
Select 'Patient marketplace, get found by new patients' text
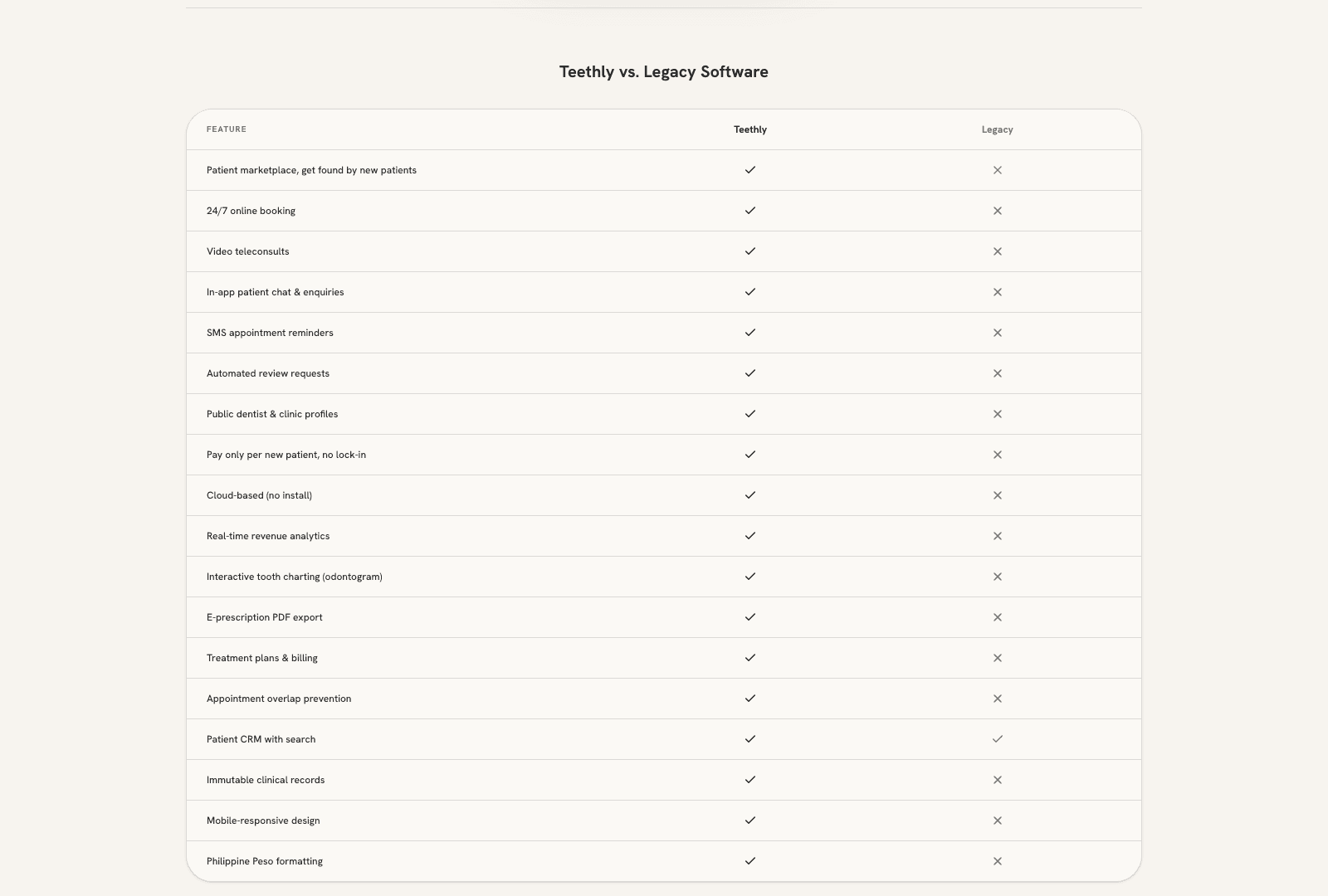[x=311, y=170]
